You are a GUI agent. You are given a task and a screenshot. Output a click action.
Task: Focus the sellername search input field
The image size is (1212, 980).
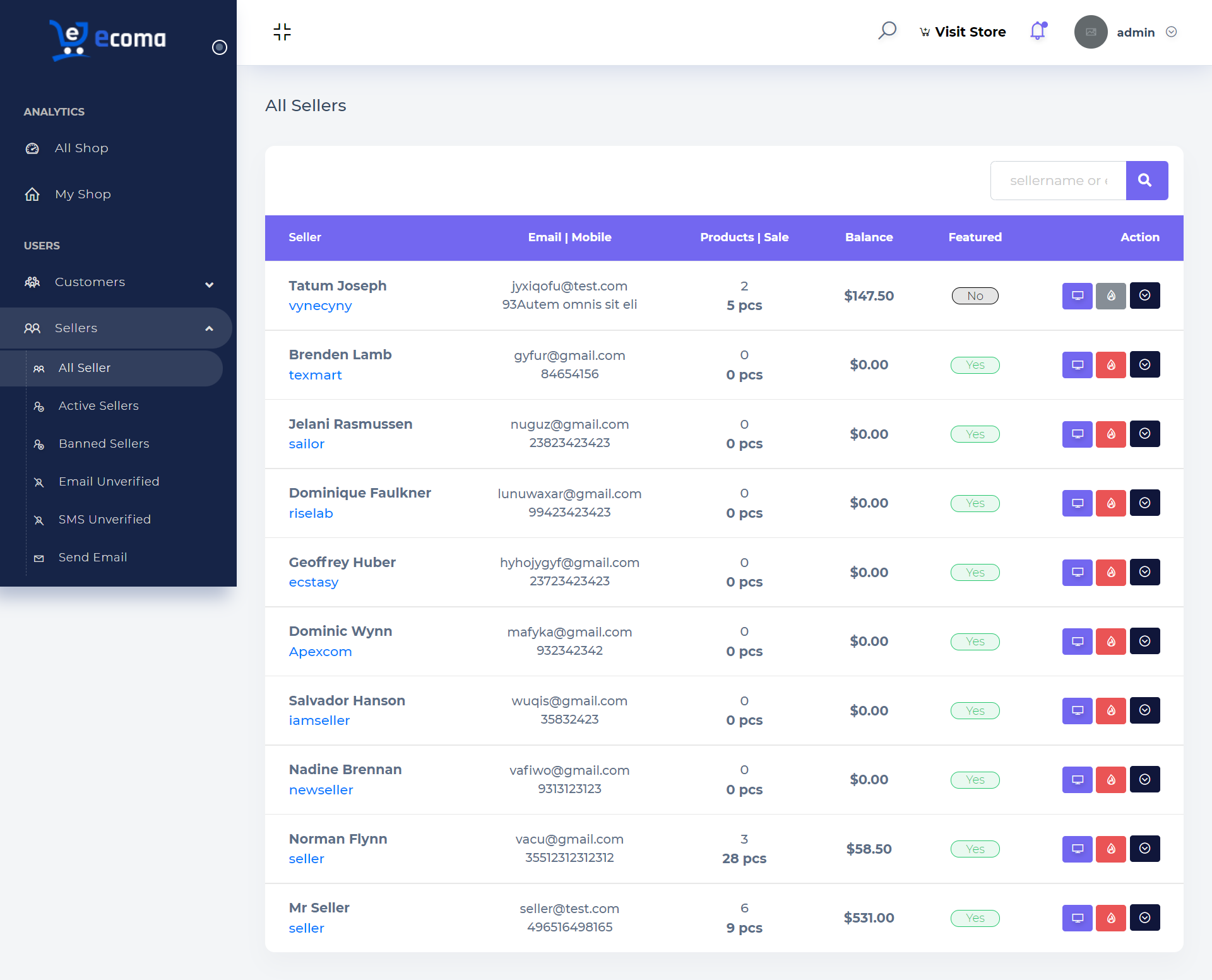pos(1059,181)
